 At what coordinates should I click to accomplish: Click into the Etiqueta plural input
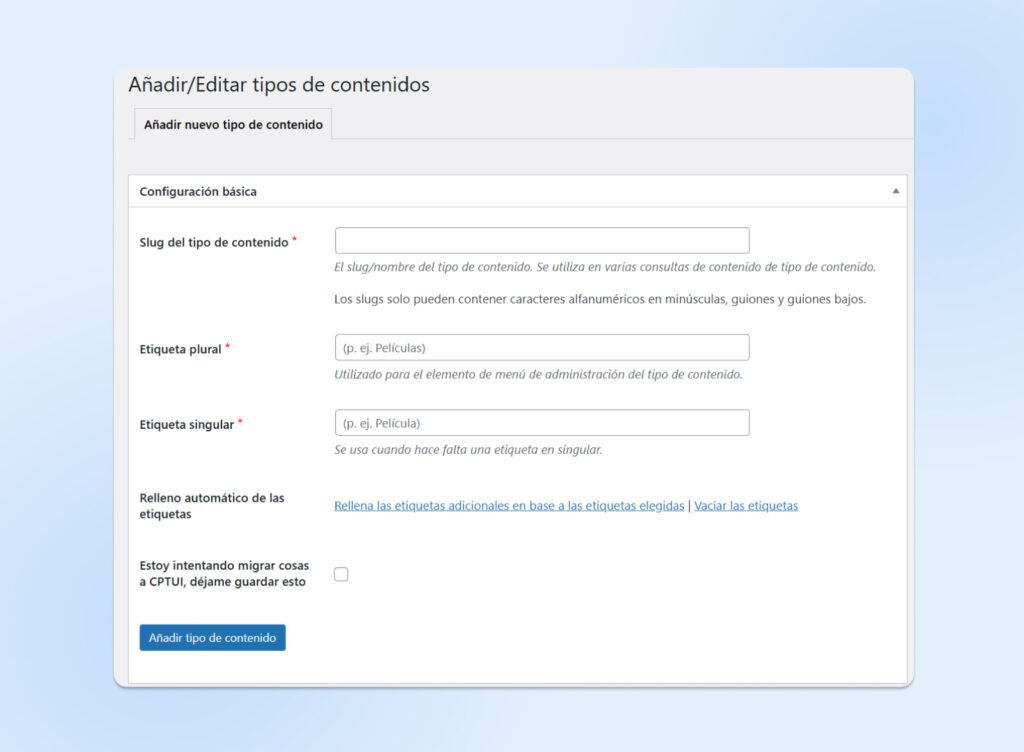[x=542, y=348]
